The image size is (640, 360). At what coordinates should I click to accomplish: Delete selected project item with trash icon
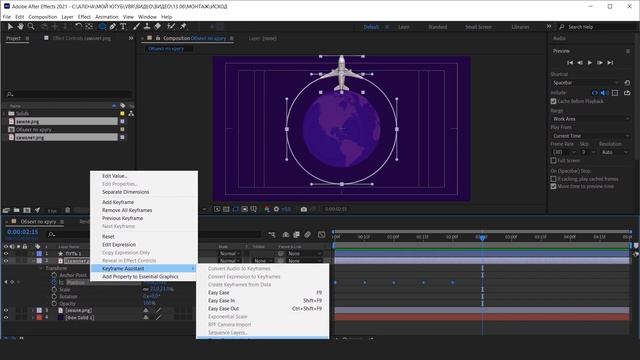68,210
